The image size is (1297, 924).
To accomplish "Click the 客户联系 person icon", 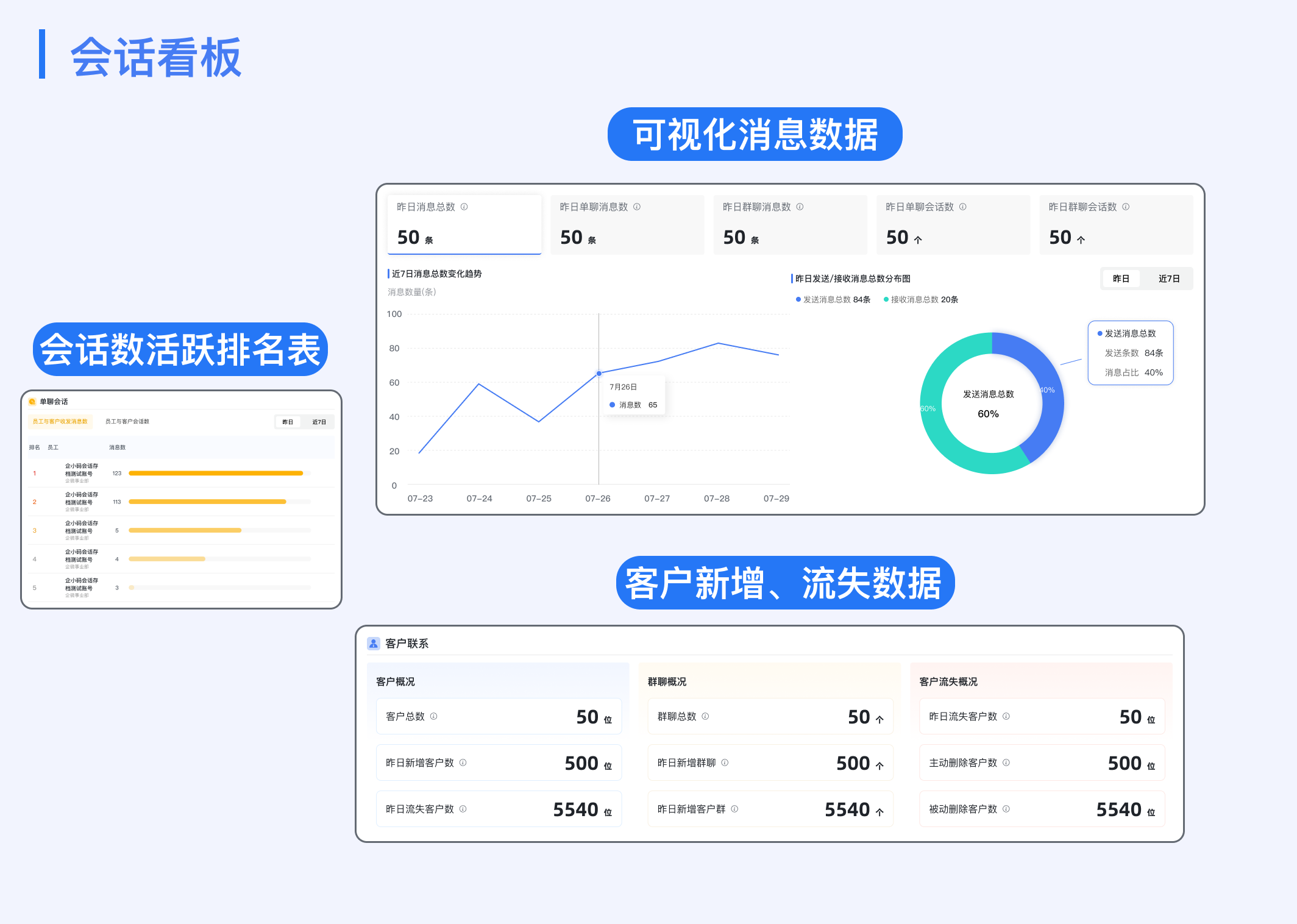I will (x=373, y=643).
